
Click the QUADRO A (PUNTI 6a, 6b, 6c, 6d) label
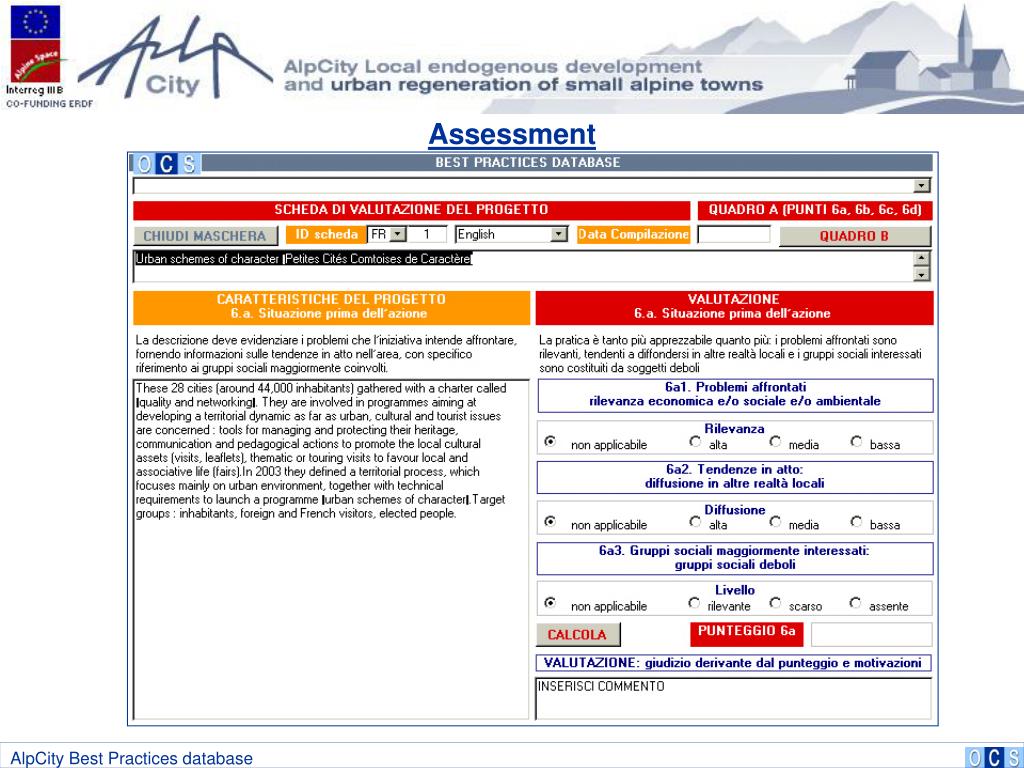815,210
